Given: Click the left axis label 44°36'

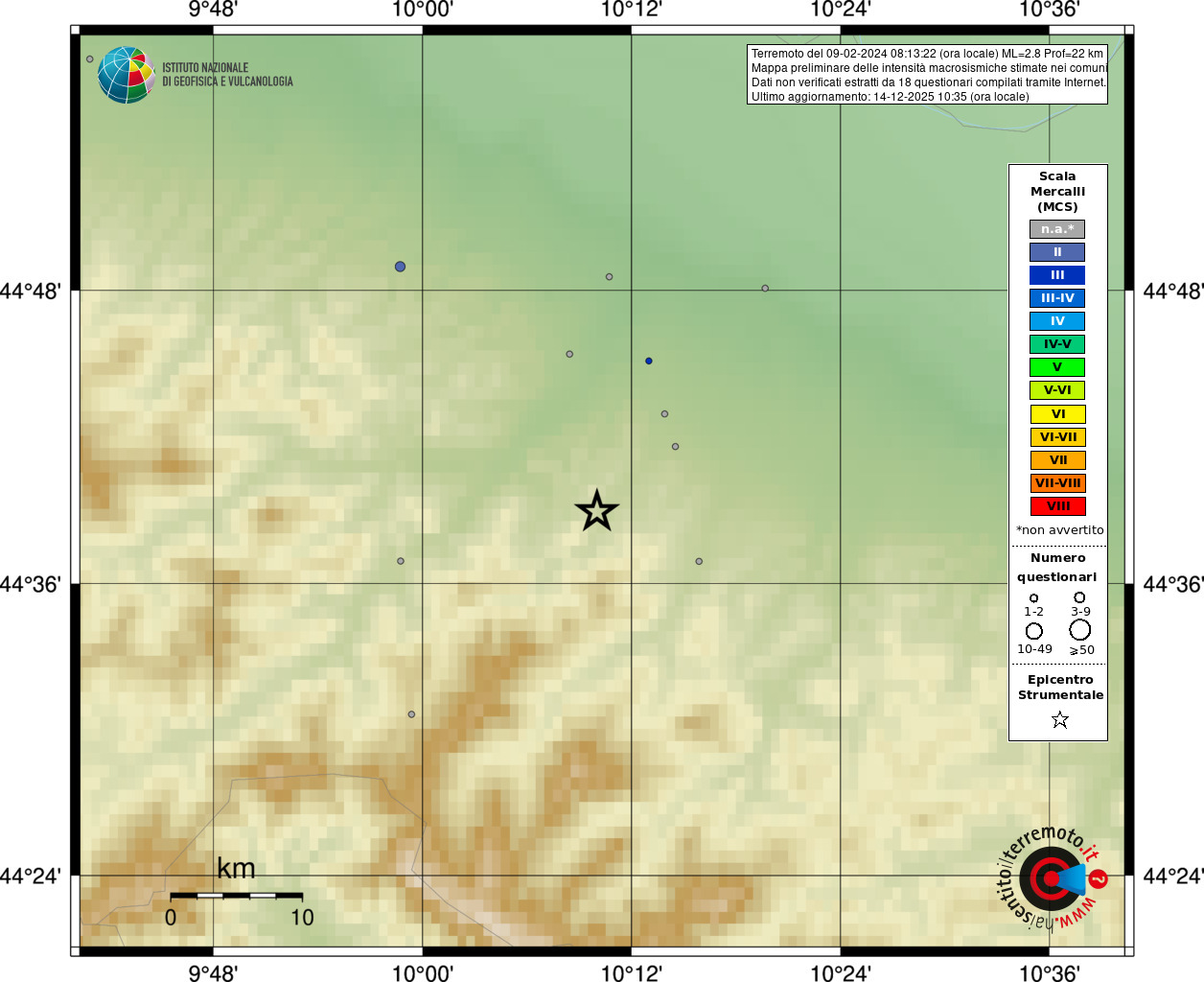Looking at the screenshot, I should [x=31, y=584].
